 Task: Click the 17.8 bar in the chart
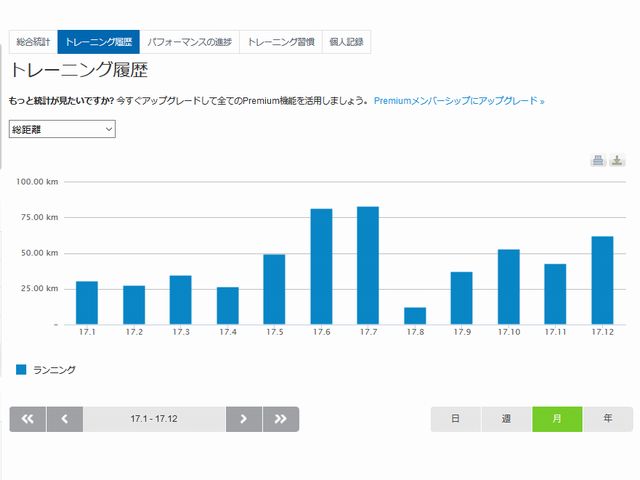point(415,315)
